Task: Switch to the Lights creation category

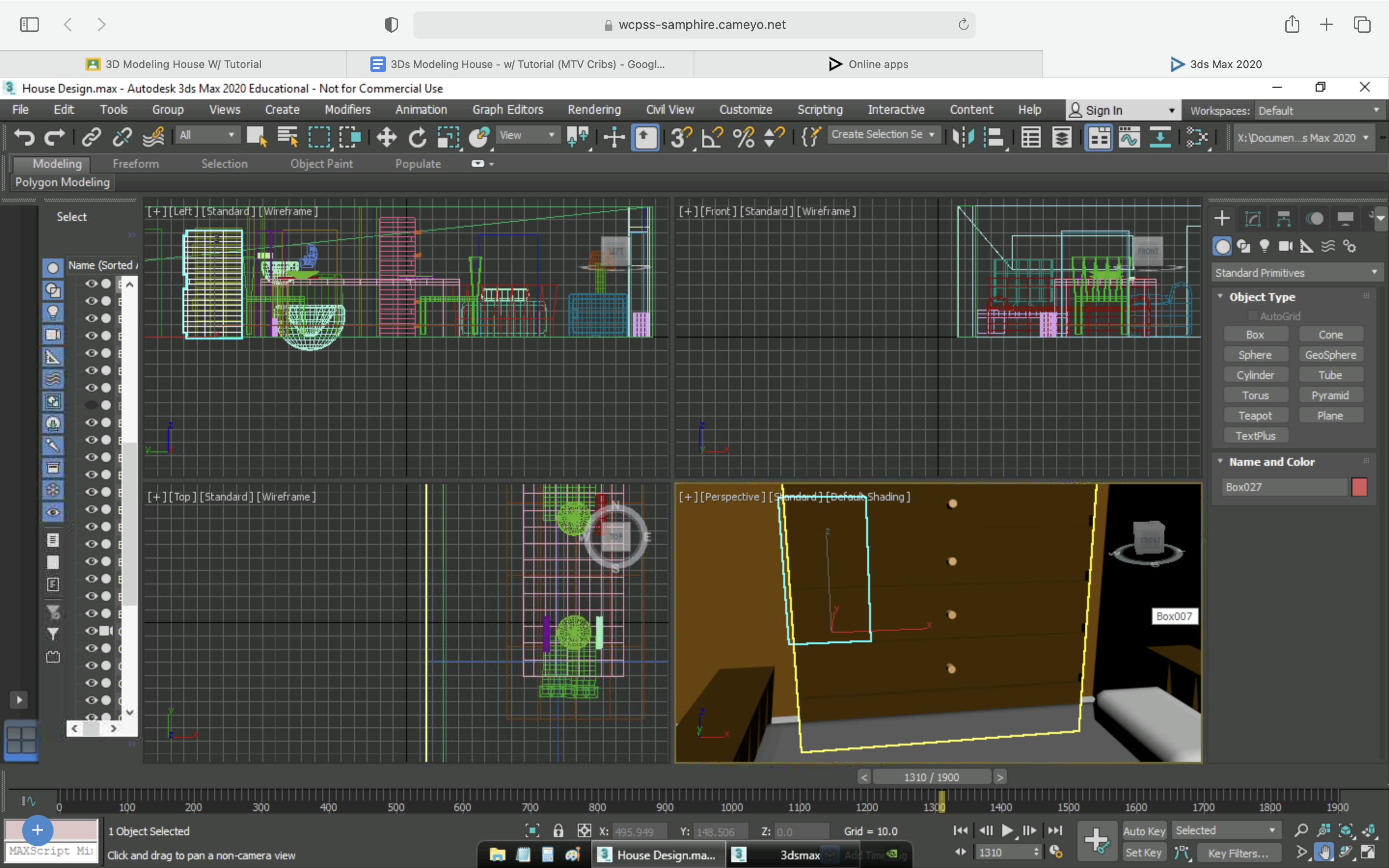Action: (1265, 246)
